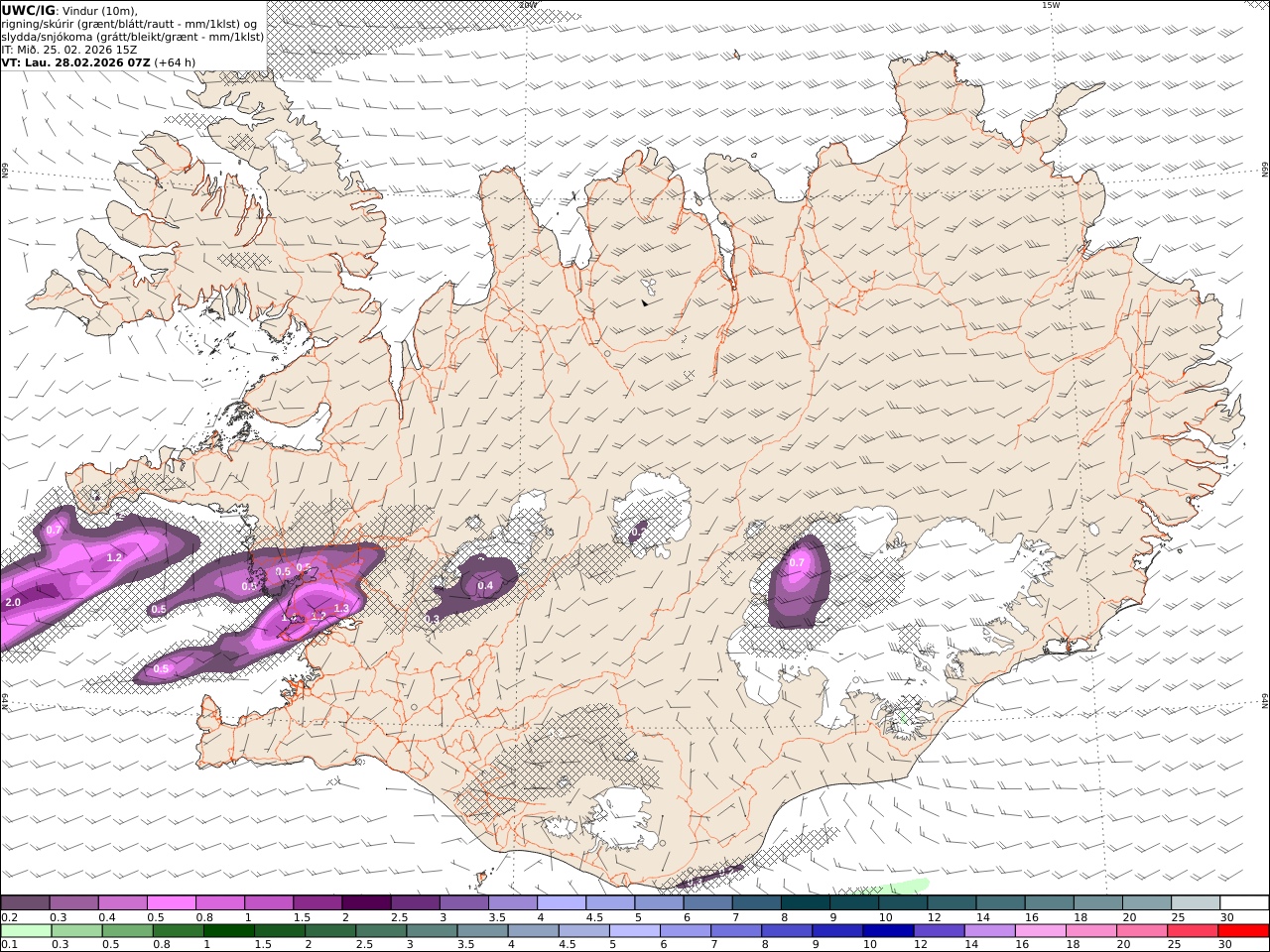
Task: Pick the violet swatch labeled 12 in the green legend
Action: tap(939, 931)
